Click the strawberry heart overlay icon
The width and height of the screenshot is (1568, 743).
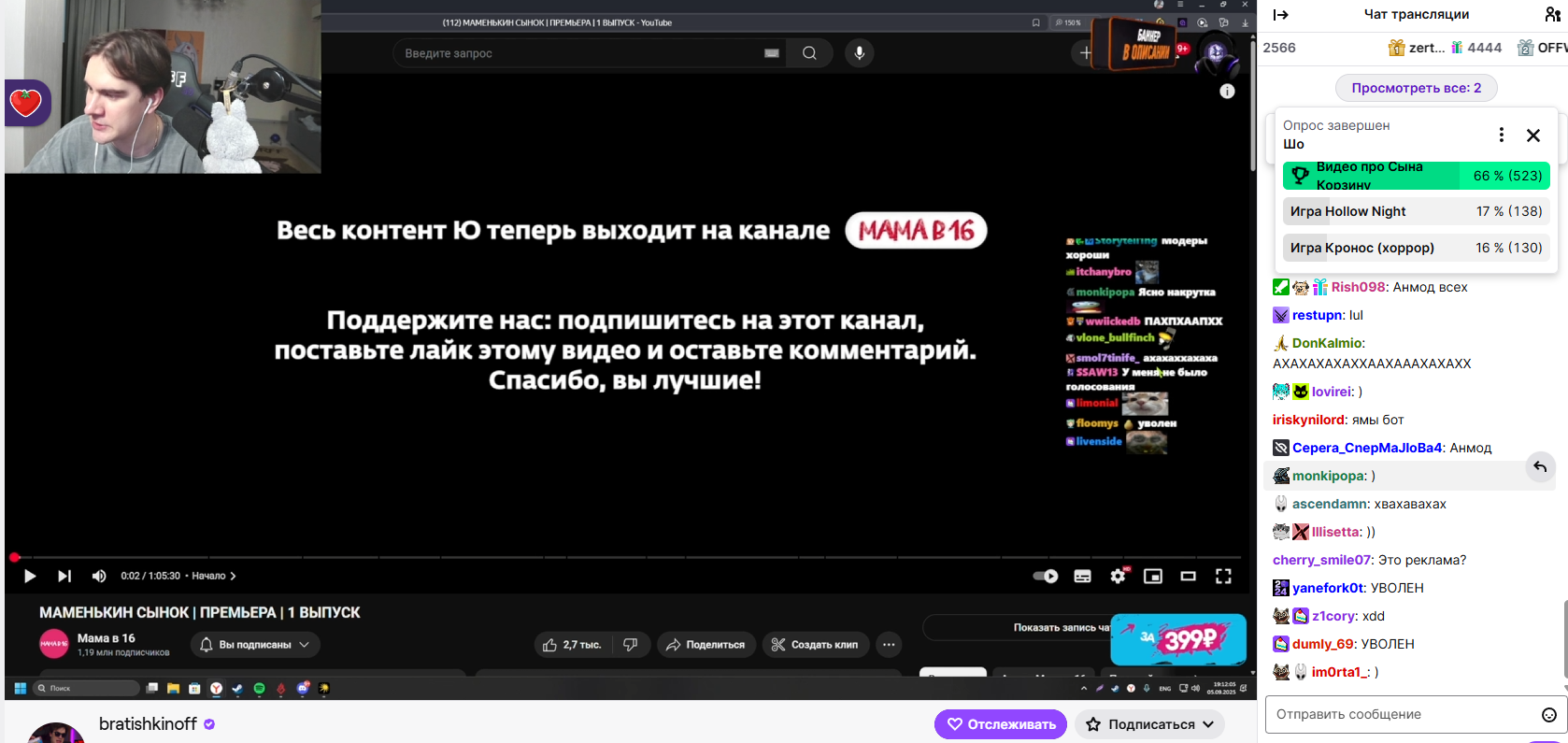point(26,103)
